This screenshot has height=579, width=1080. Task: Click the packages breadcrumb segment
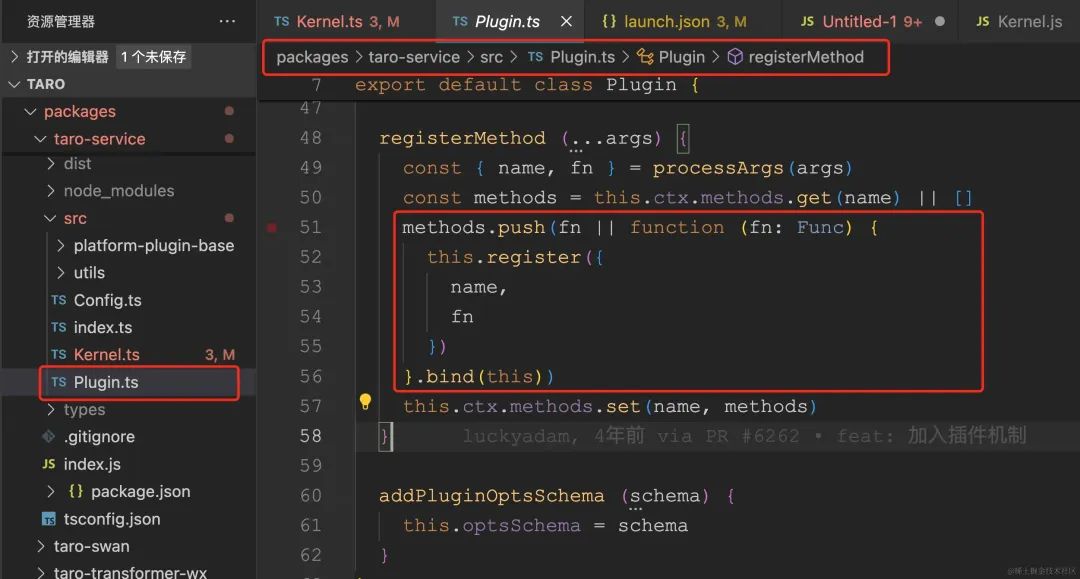pyautogui.click(x=312, y=57)
